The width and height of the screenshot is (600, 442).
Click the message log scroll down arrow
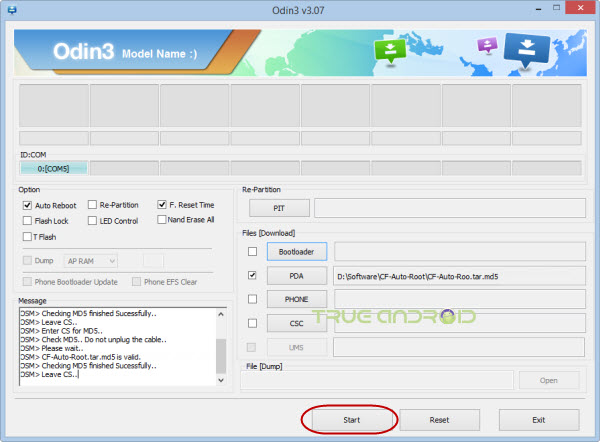tap(221, 380)
